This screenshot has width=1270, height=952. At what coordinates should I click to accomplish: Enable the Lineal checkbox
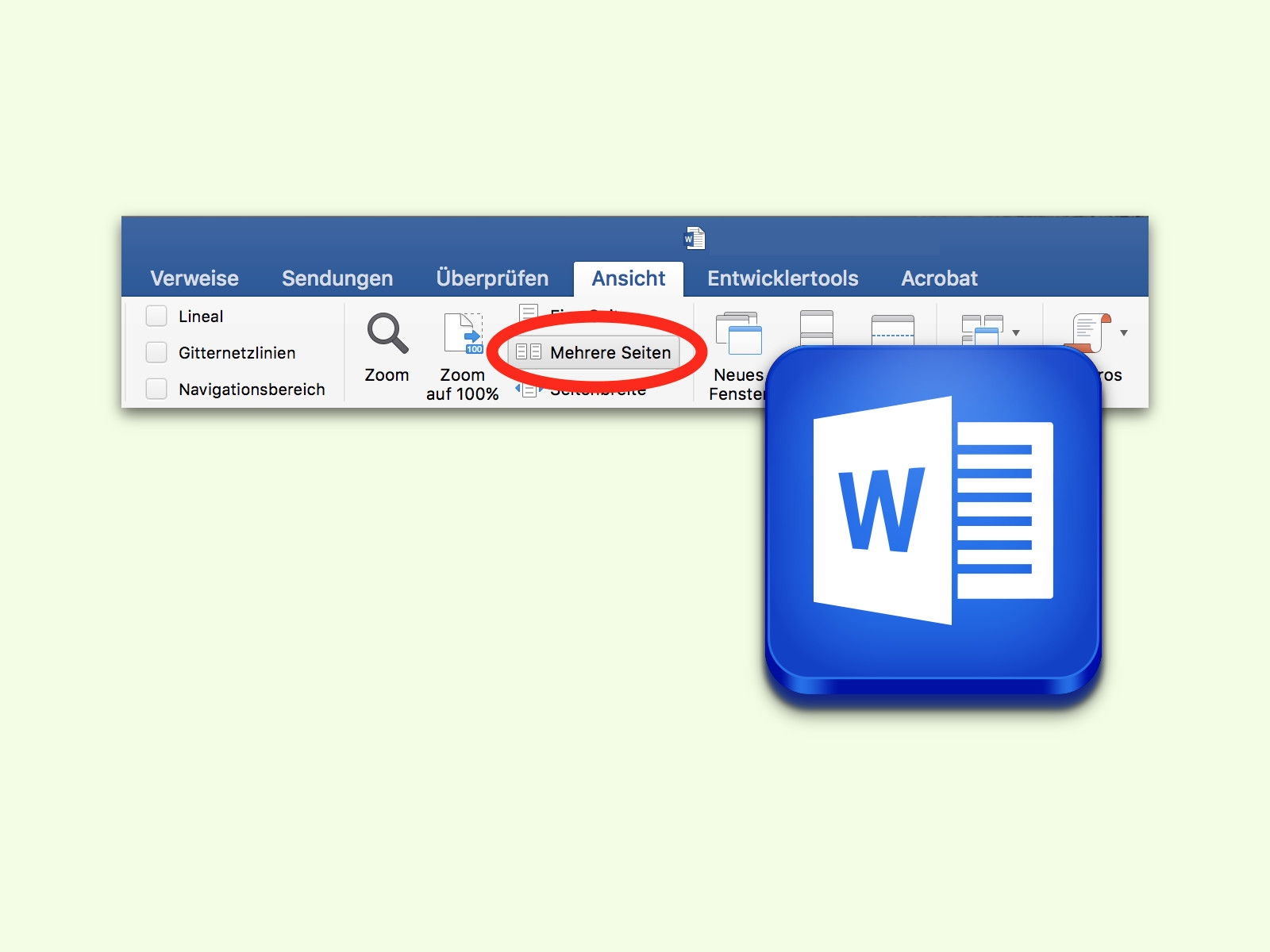point(156,316)
